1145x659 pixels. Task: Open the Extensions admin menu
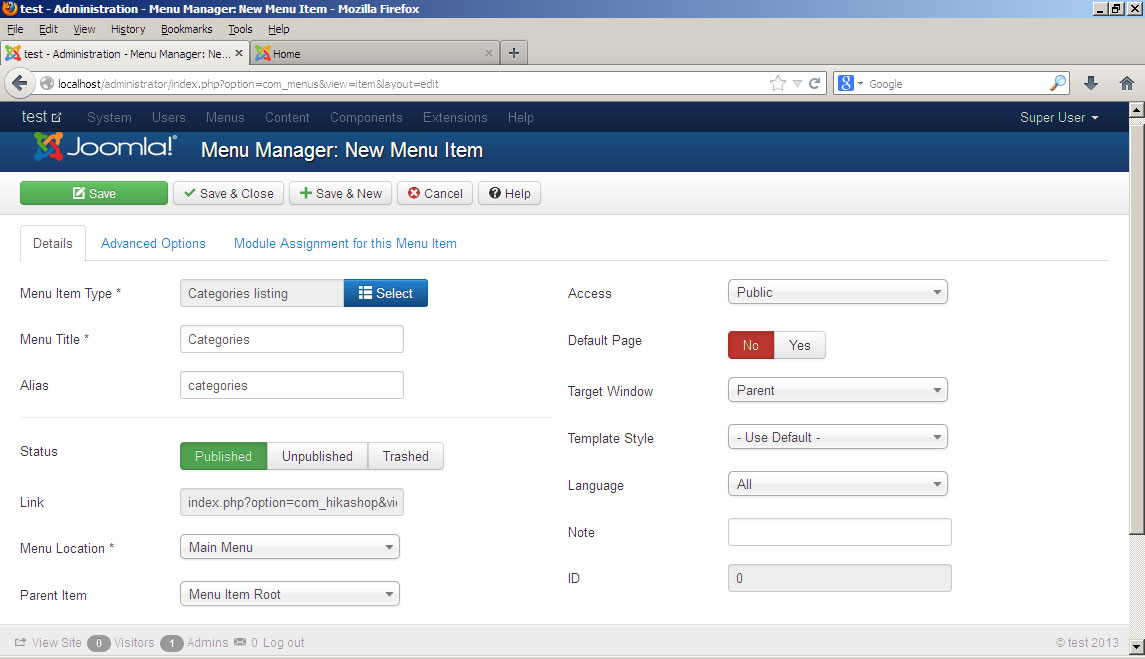point(455,118)
